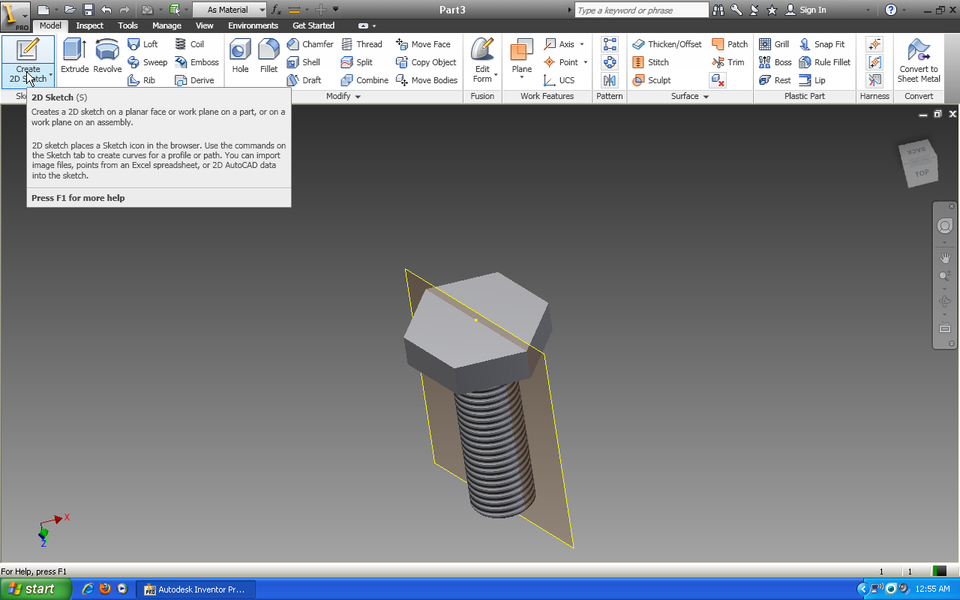This screenshot has height=600, width=960.
Task: Click the Sign In link
Action: (812, 10)
